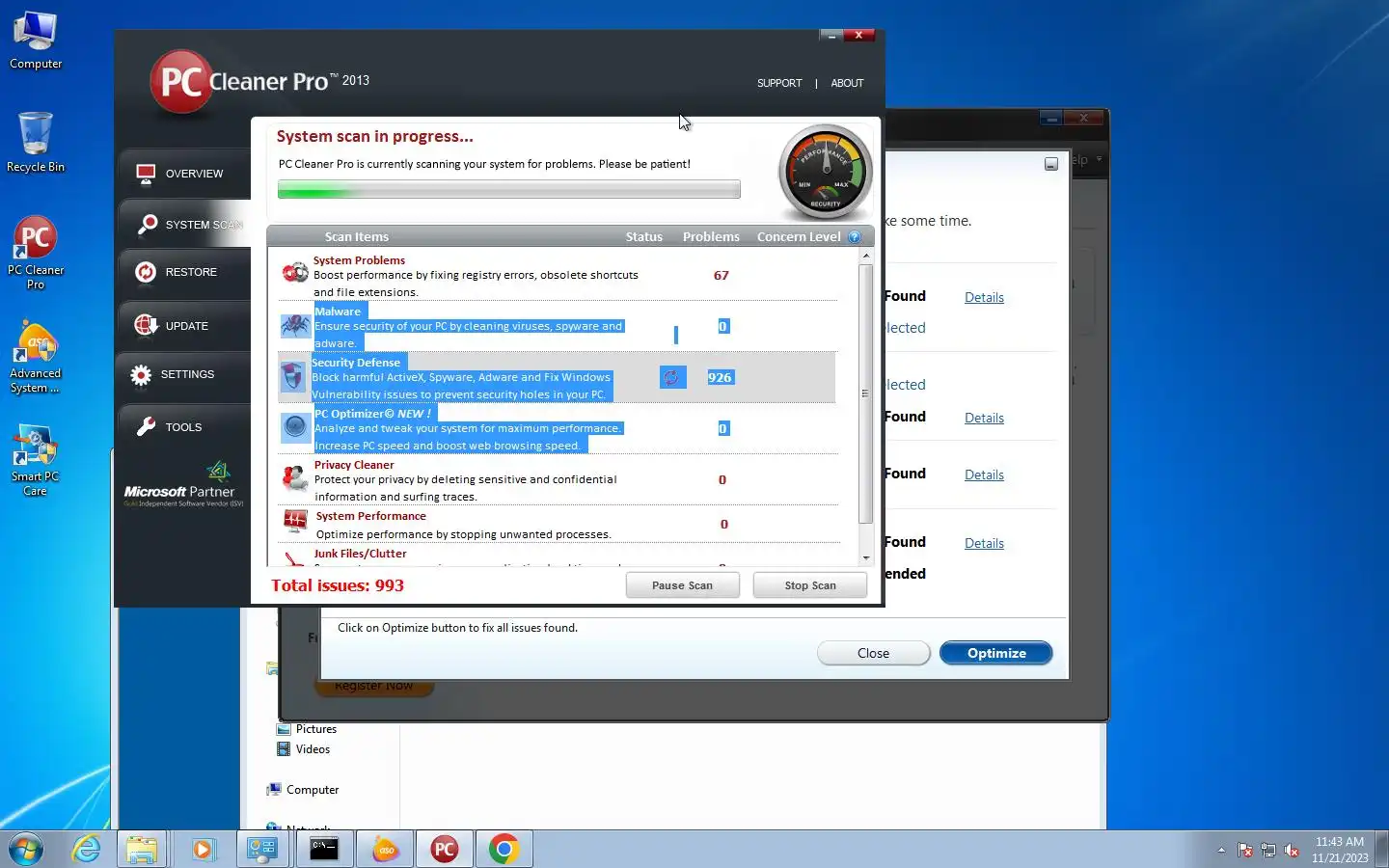Viewport: 1389px width, 868px height.
Task: Select the PC Cleaner Pro desktop shortcut
Action: tap(36, 253)
